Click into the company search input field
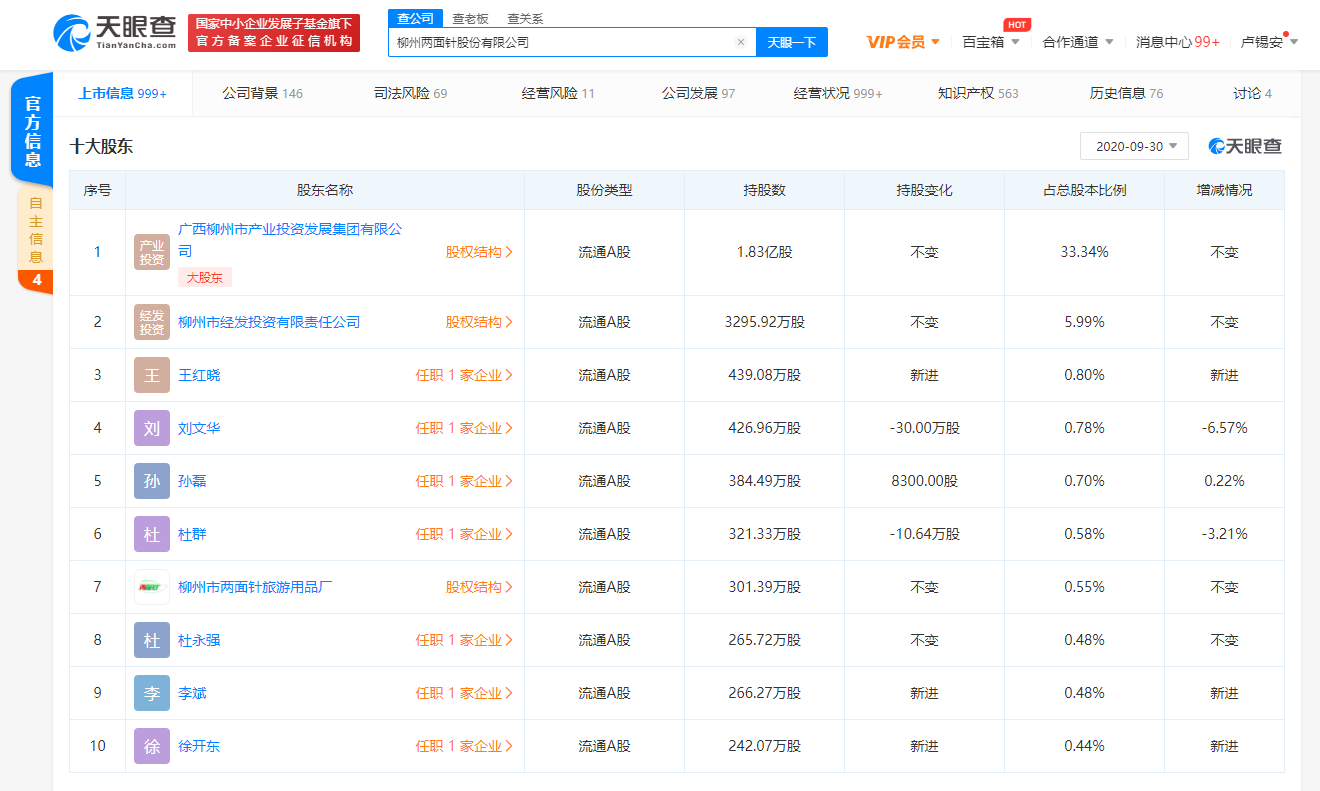This screenshot has width=1320, height=791. [x=560, y=42]
